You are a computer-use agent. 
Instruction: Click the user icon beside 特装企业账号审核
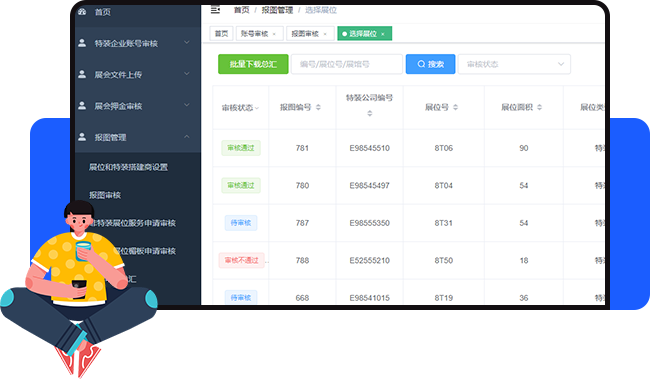(82, 43)
